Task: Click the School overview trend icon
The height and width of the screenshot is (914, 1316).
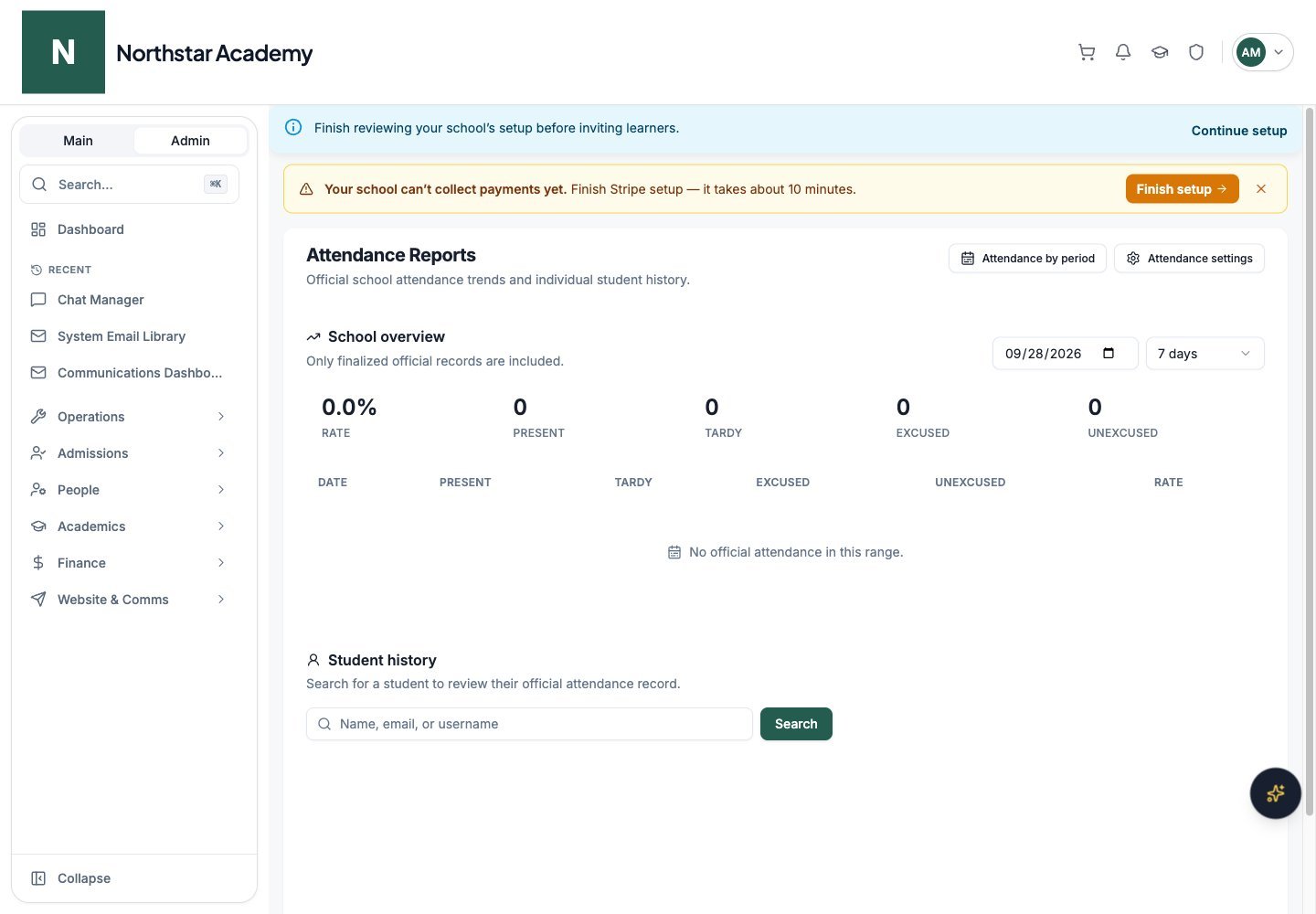Action: (313, 336)
